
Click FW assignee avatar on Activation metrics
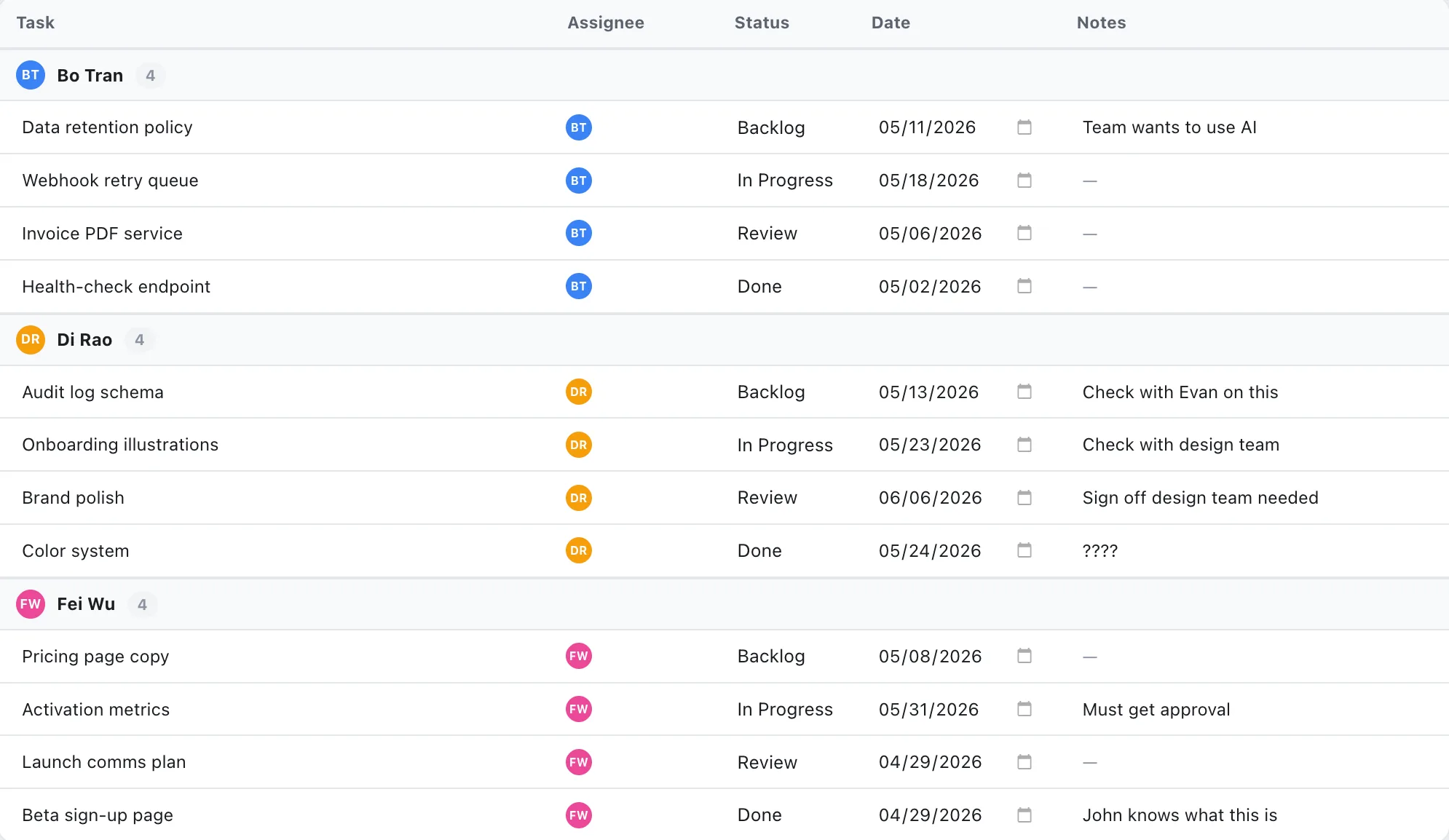click(579, 709)
